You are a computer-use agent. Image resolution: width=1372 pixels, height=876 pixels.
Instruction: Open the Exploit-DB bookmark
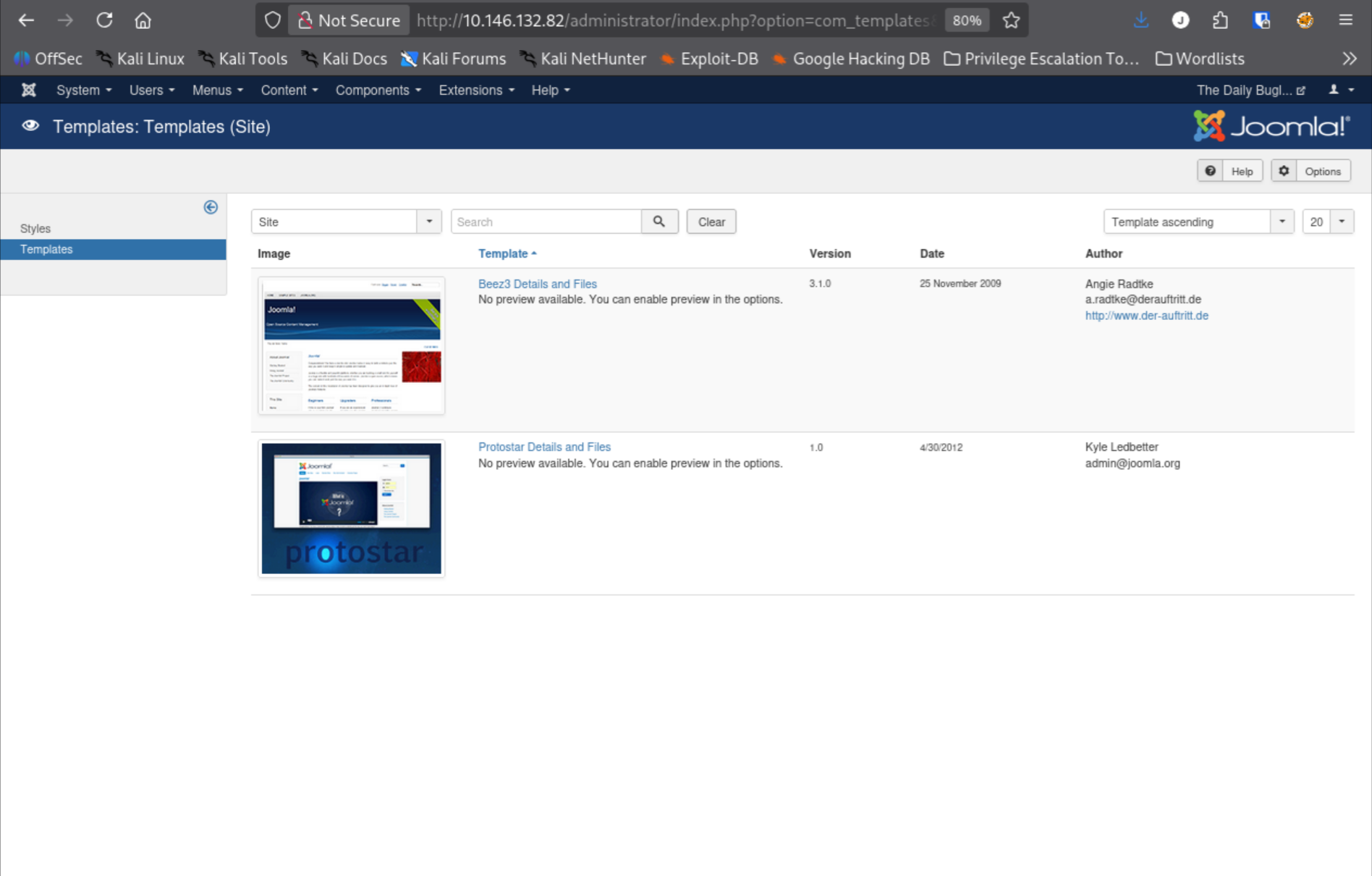pyautogui.click(x=709, y=59)
